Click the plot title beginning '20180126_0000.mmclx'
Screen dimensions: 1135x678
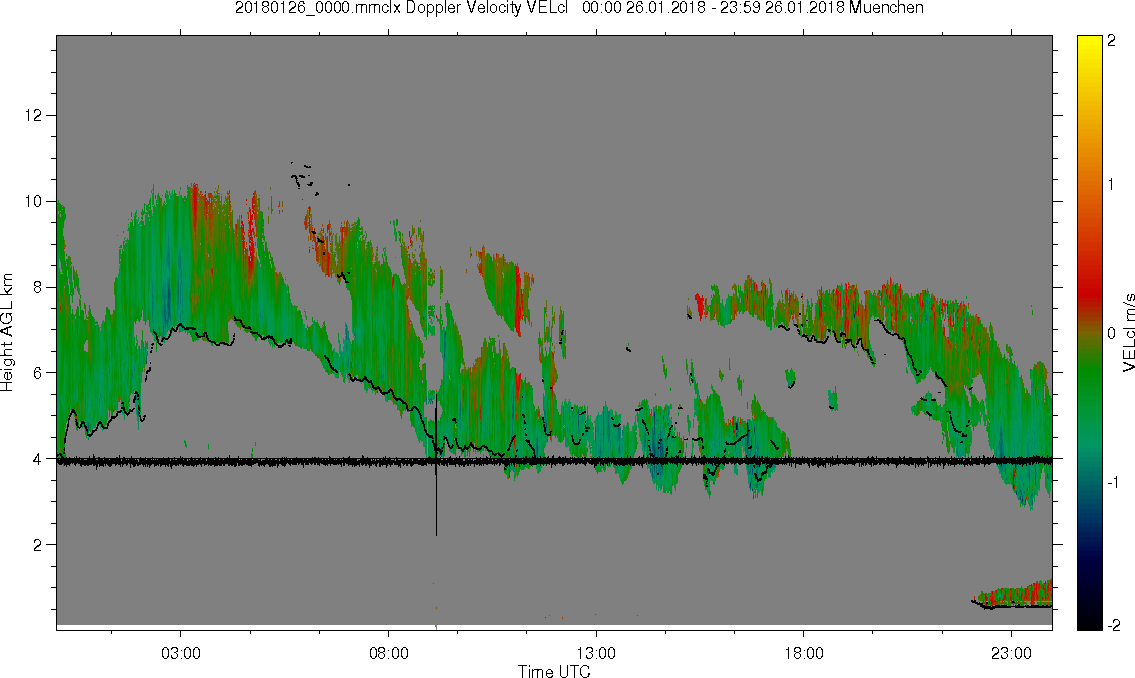click(579, 8)
